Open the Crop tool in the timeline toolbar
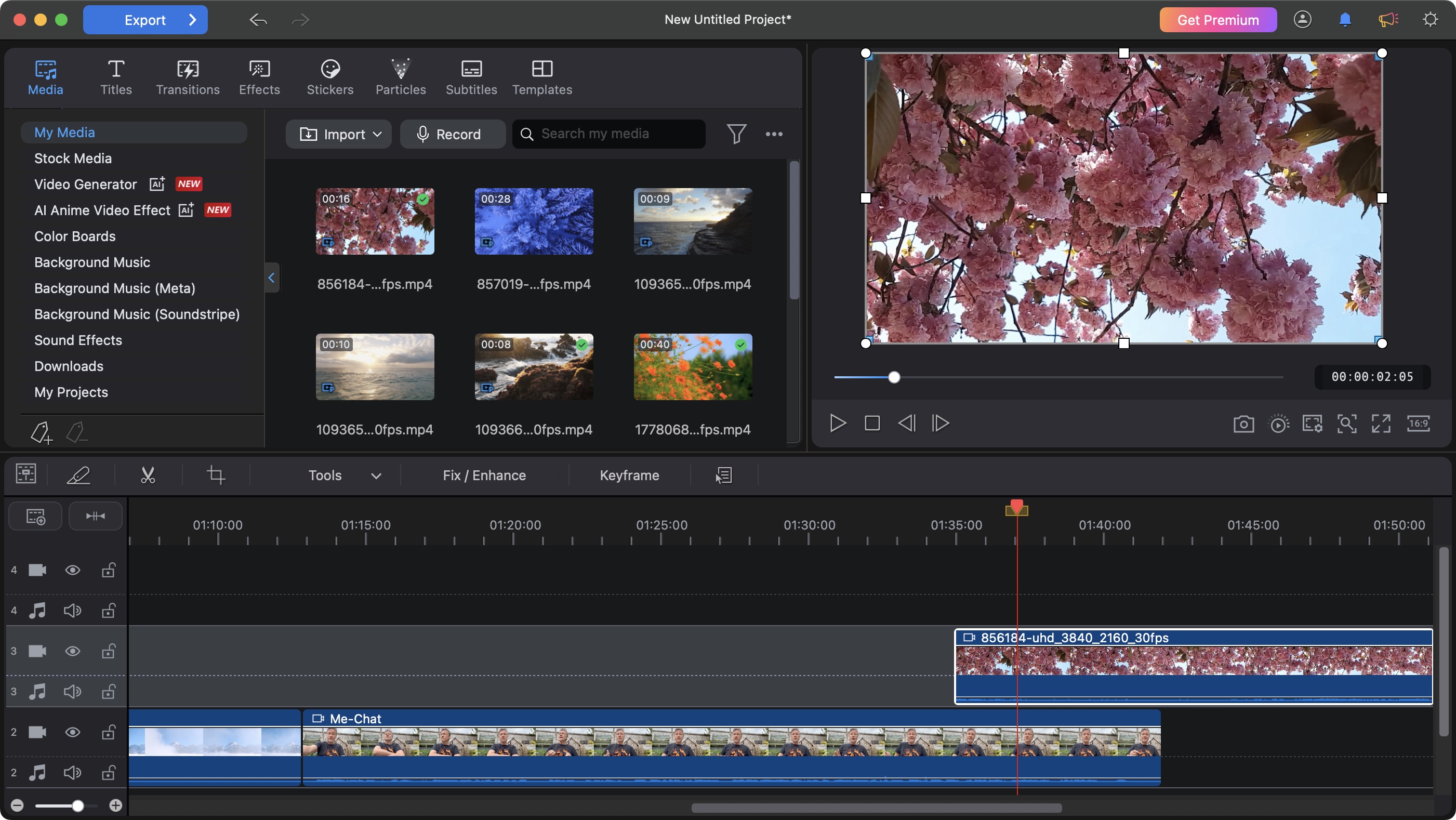This screenshot has width=1456, height=820. tap(216, 475)
